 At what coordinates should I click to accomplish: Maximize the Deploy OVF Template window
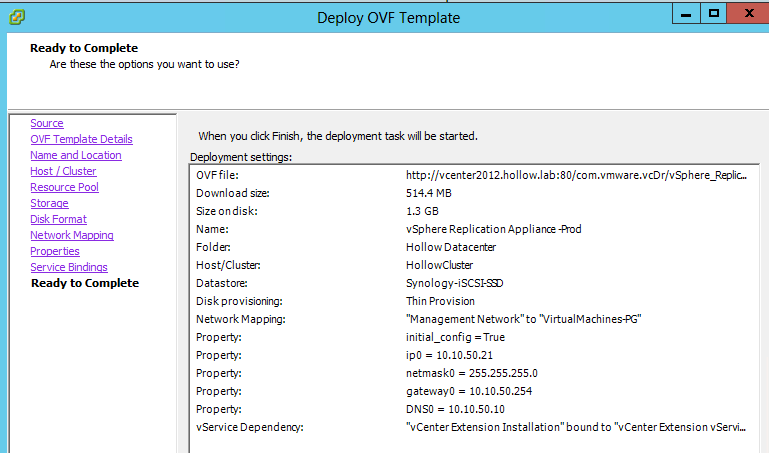coord(713,14)
